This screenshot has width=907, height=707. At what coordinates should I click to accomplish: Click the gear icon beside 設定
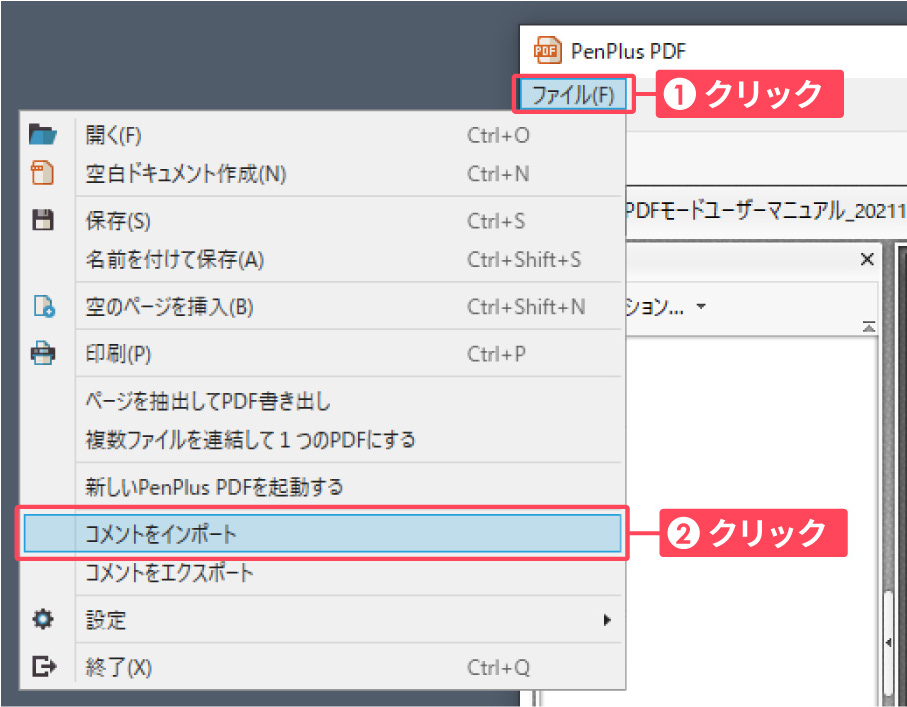[x=43, y=620]
